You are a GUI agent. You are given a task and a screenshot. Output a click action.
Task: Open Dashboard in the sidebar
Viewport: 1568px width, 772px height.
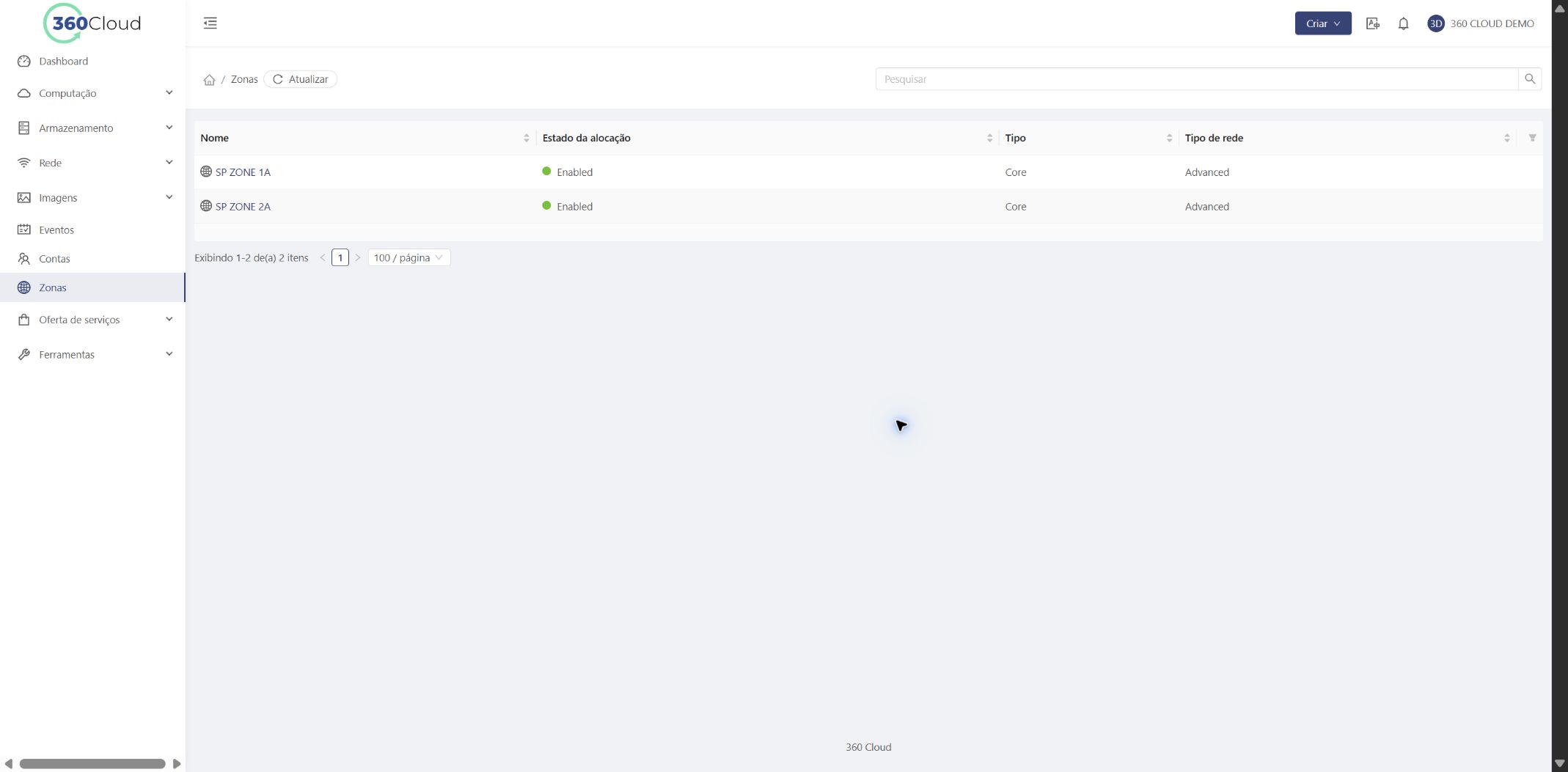pyautogui.click(x=92, y=61)
